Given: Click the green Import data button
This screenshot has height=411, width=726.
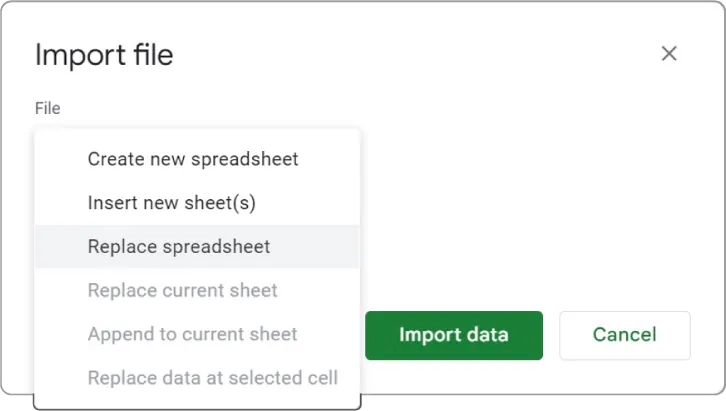Looking at the screenshot, I should click(453, 335).
